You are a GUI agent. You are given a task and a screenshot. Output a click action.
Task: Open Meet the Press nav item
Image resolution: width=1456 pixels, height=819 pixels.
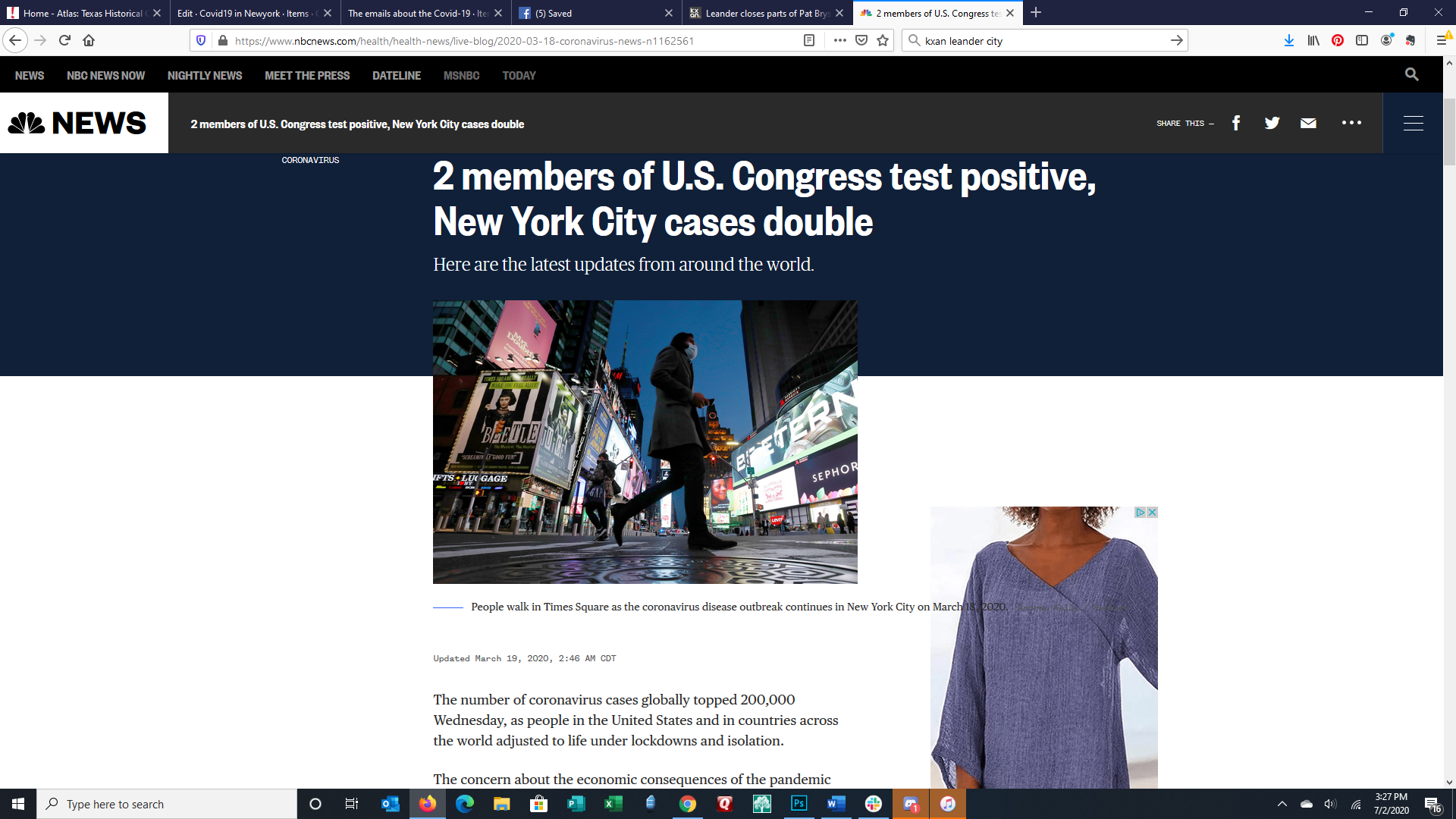(x=307, y=76)
